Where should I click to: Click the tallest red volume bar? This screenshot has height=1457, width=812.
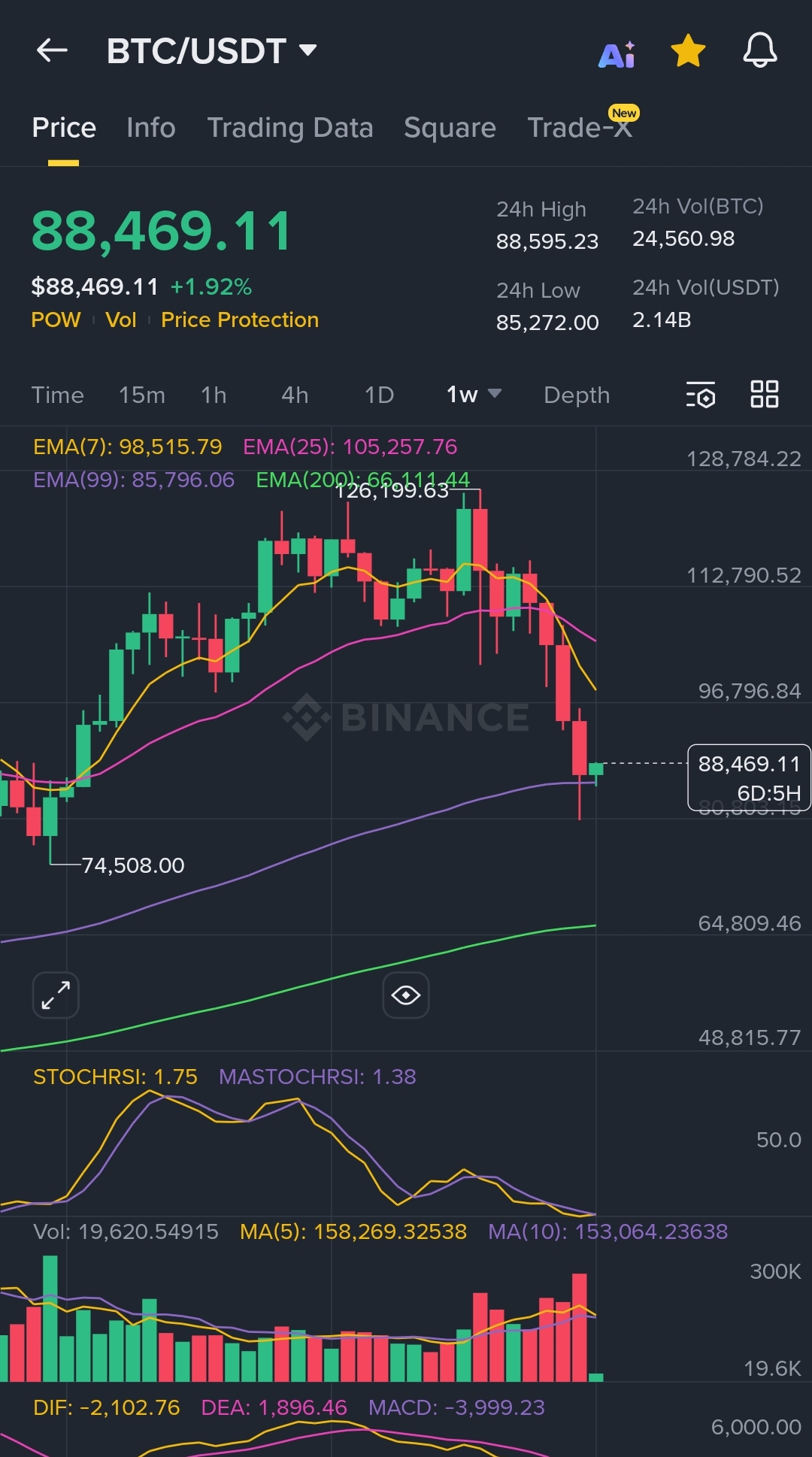tap(579, 1328)
